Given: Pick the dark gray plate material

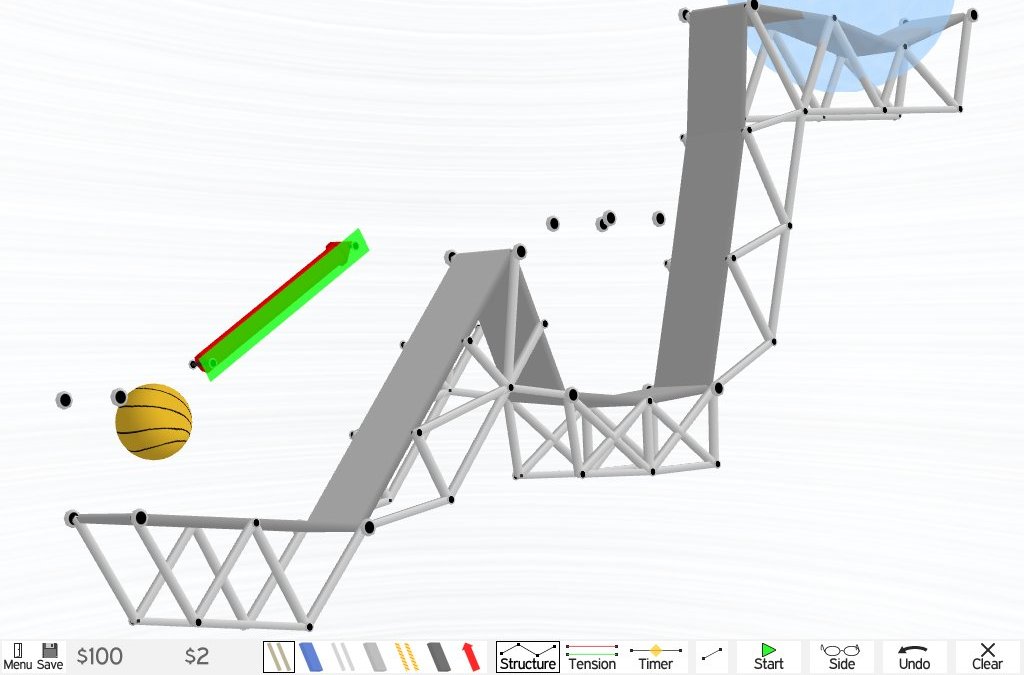Looking at the screenshot, I should pos(439,657).
